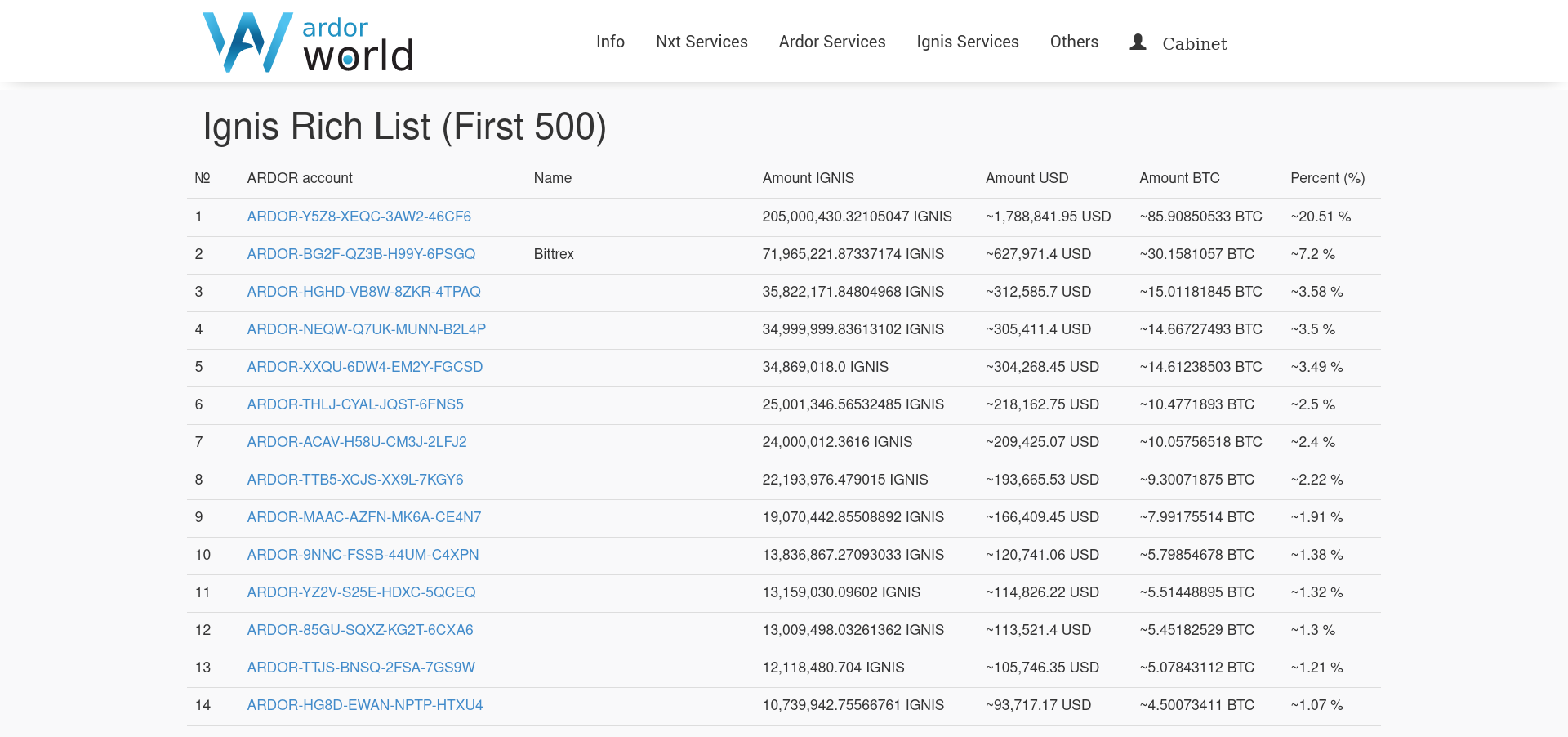
Task: Click the ~1,788,841.95 USD value
Action: [x=1048, y=217]
